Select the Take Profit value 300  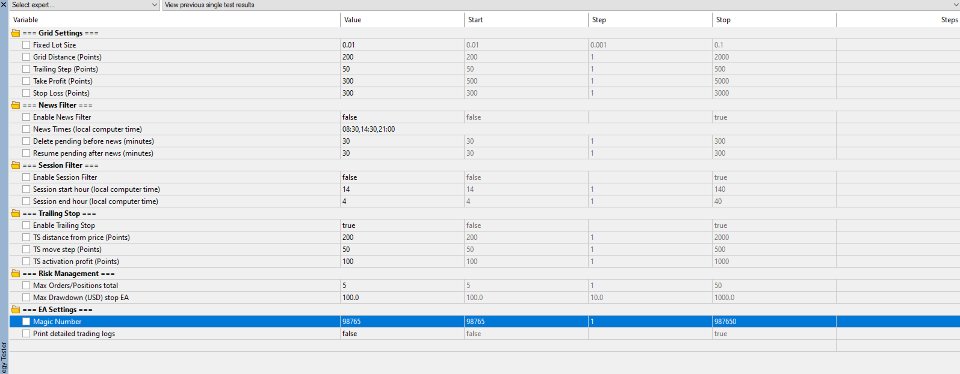[x=347, y=81]
